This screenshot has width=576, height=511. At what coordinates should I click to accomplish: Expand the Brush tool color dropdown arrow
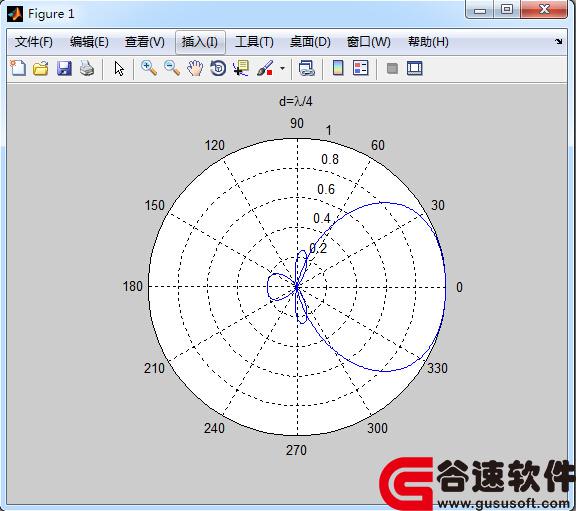(x=282, y=68)
